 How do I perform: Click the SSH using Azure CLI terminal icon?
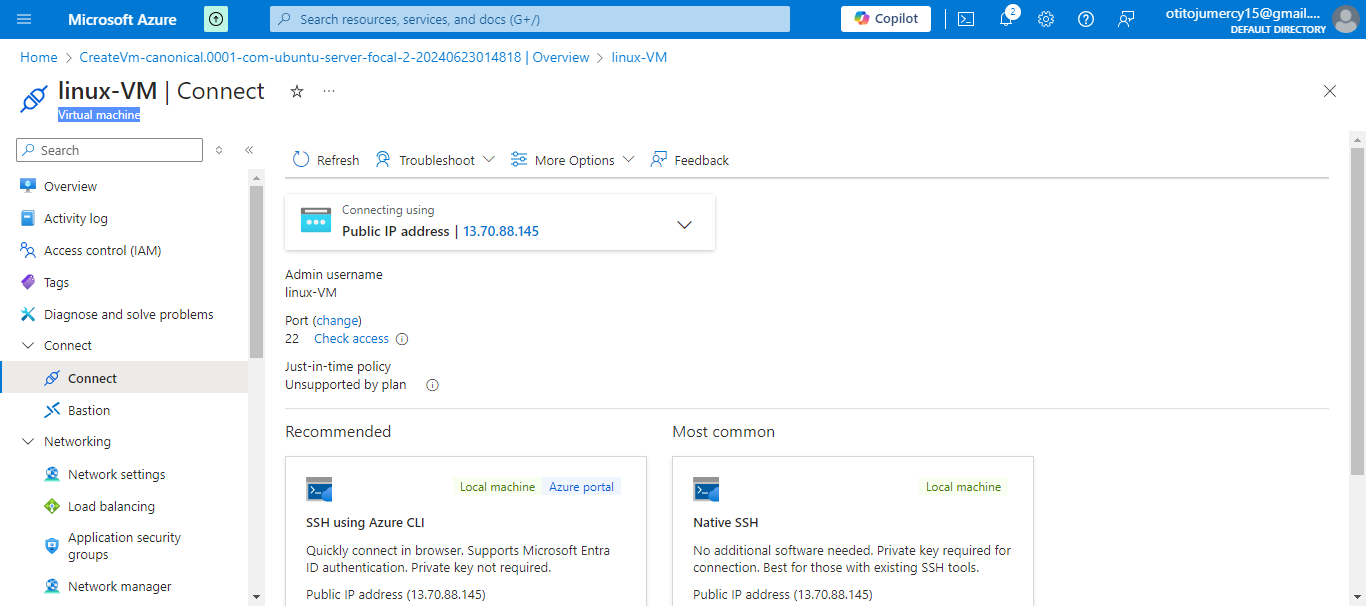(319, 489)
